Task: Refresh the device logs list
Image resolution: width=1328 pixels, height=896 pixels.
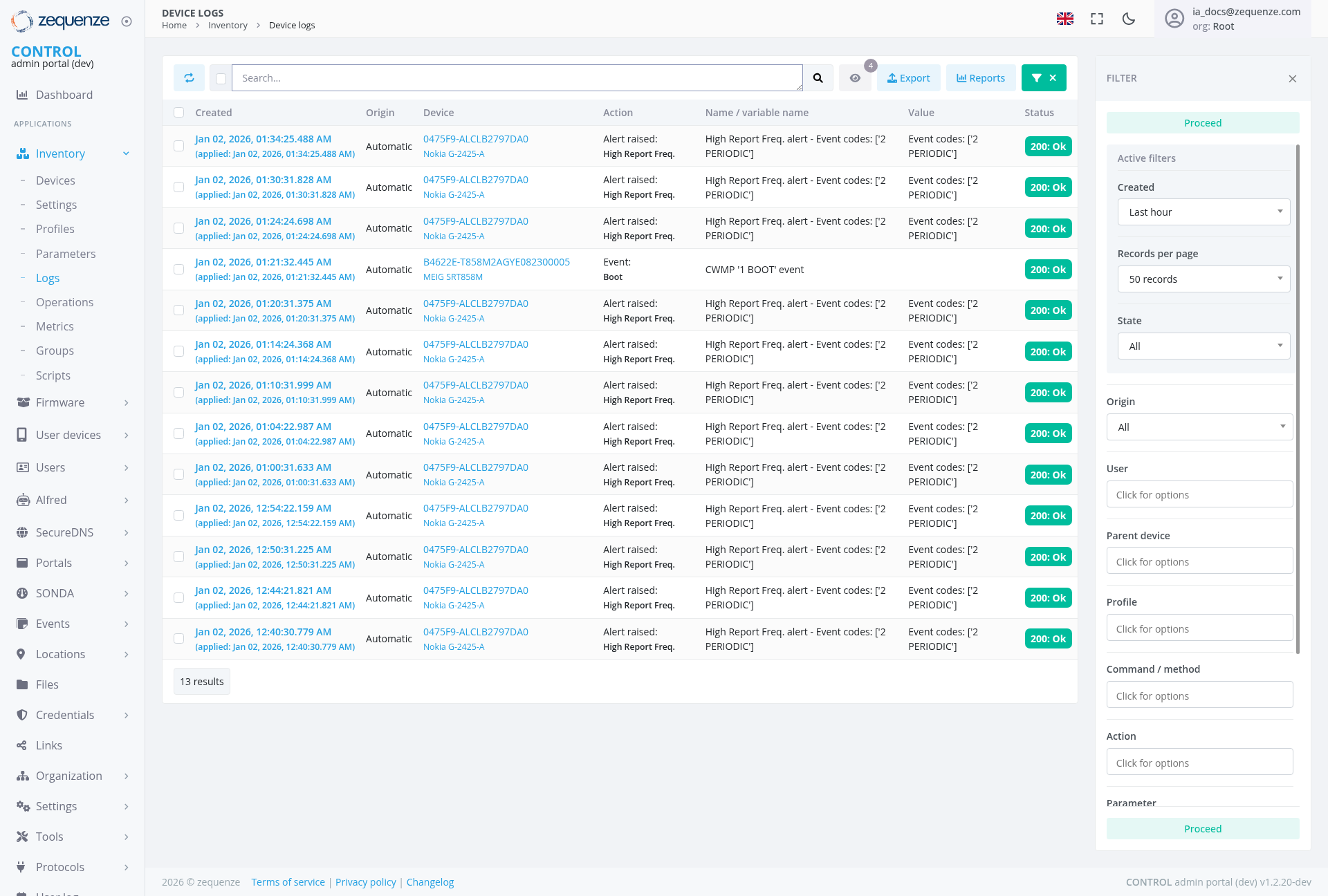Action: point(189,77)
